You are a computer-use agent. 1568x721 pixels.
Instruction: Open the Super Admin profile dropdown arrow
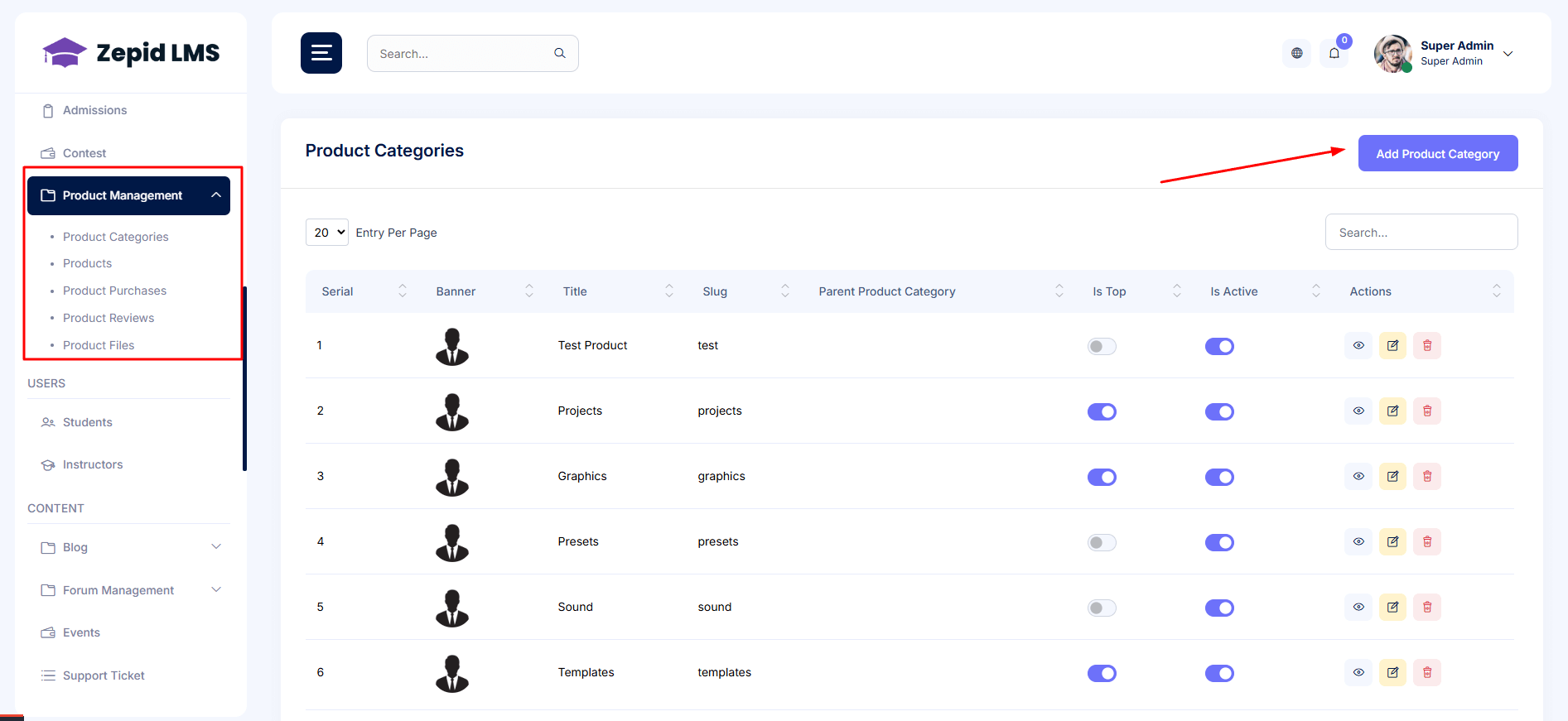1508,54
